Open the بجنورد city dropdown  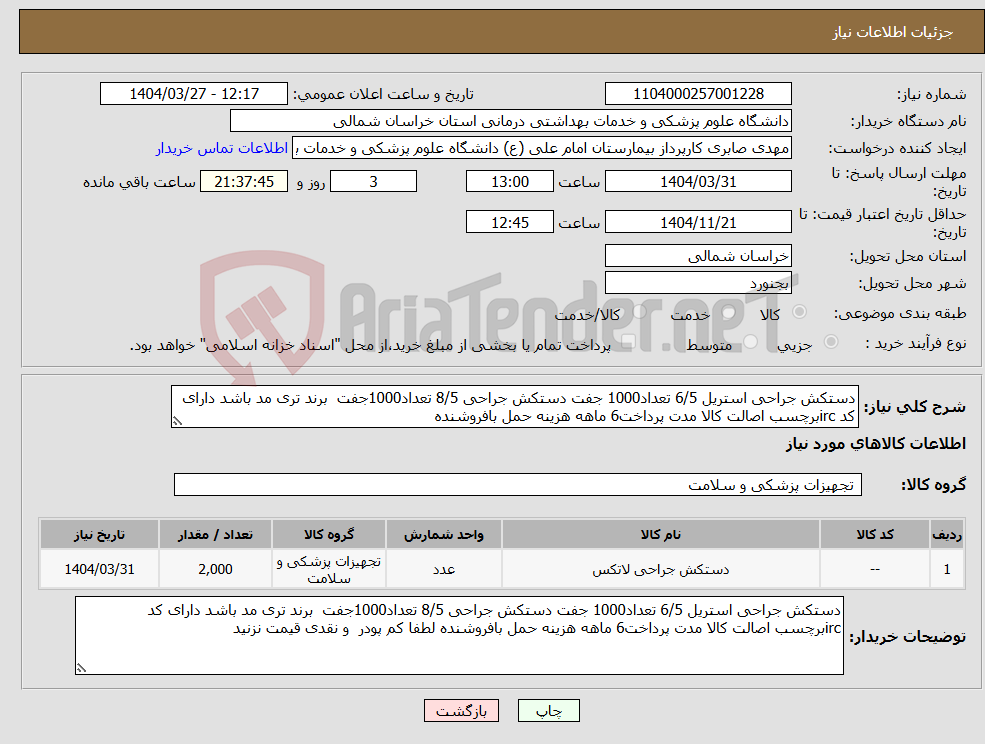(698, 283)
